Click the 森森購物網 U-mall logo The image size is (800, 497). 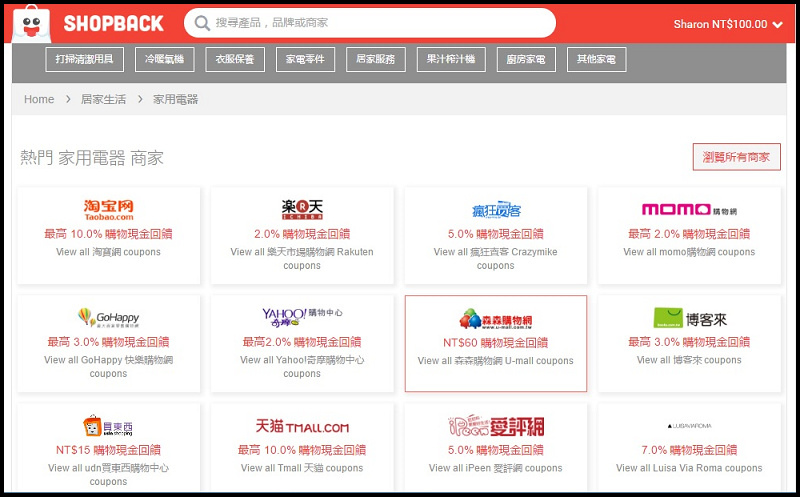[x=496, y=318]
